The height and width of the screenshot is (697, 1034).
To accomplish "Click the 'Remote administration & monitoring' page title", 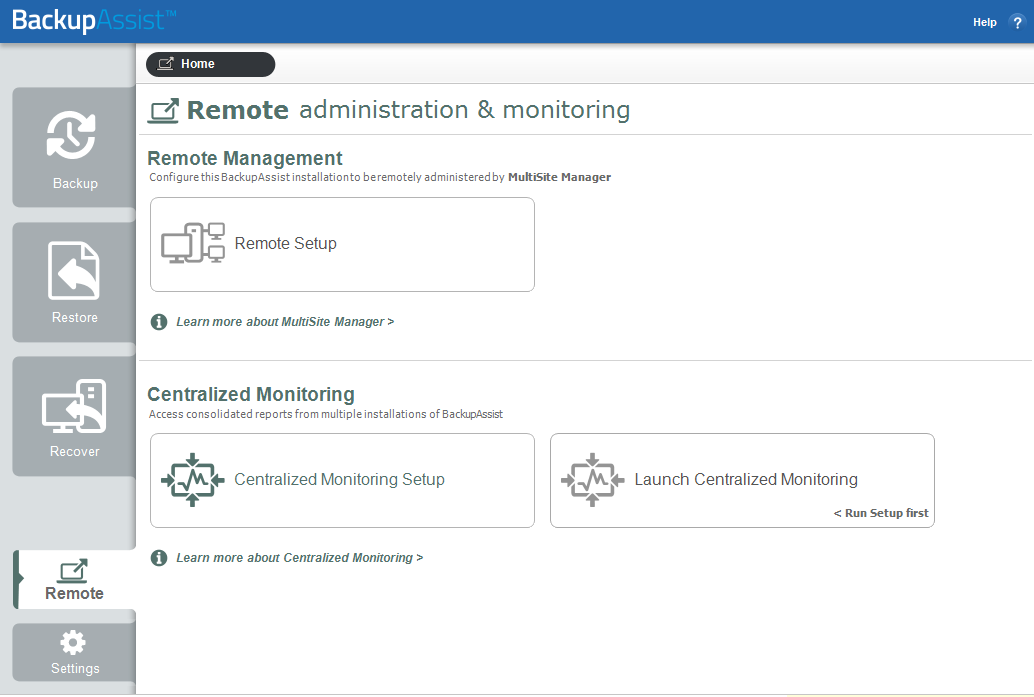I will (x=408, y=110).
